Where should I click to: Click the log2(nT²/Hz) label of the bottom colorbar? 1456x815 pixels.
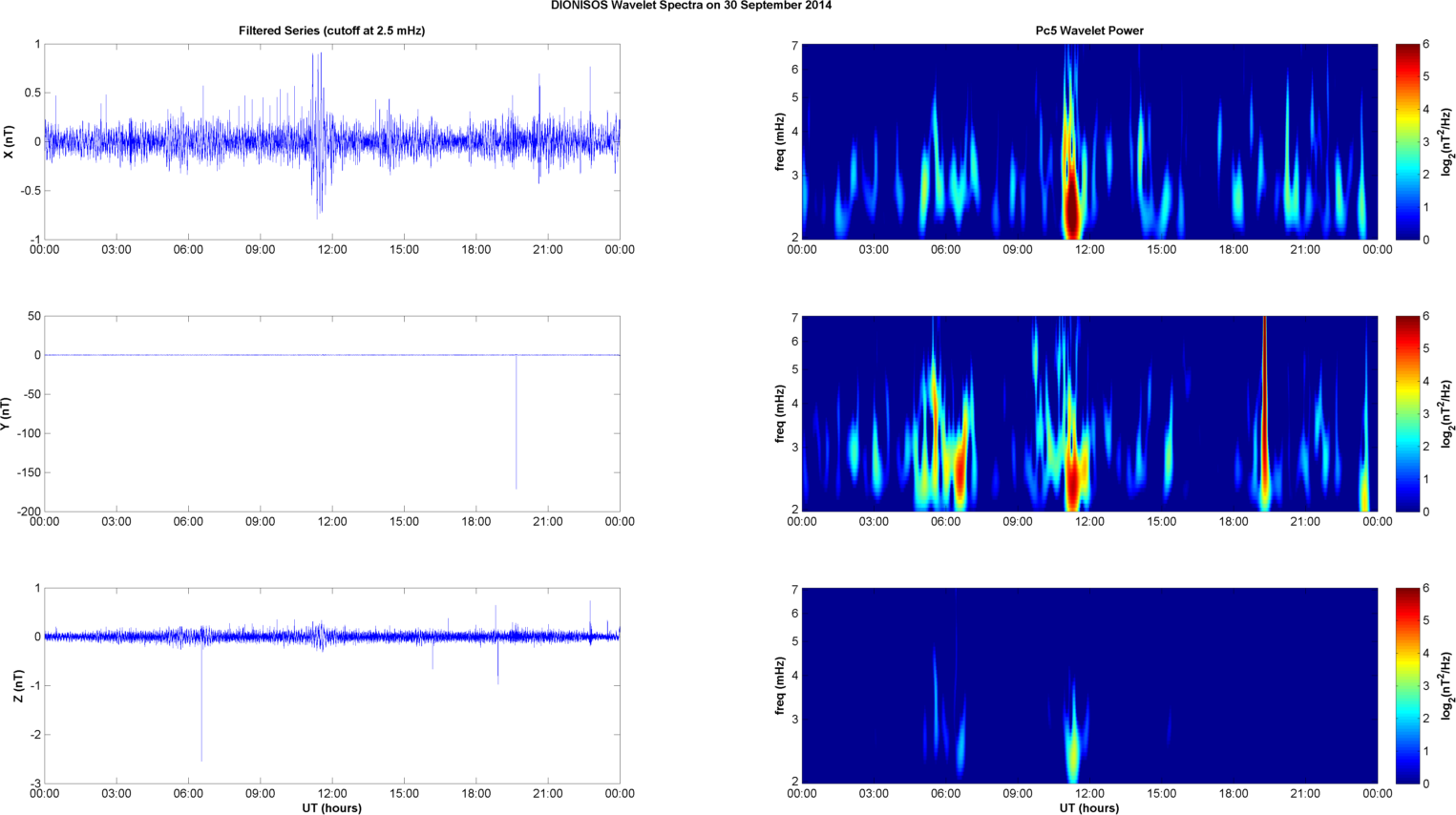(x=1447, y=686)
